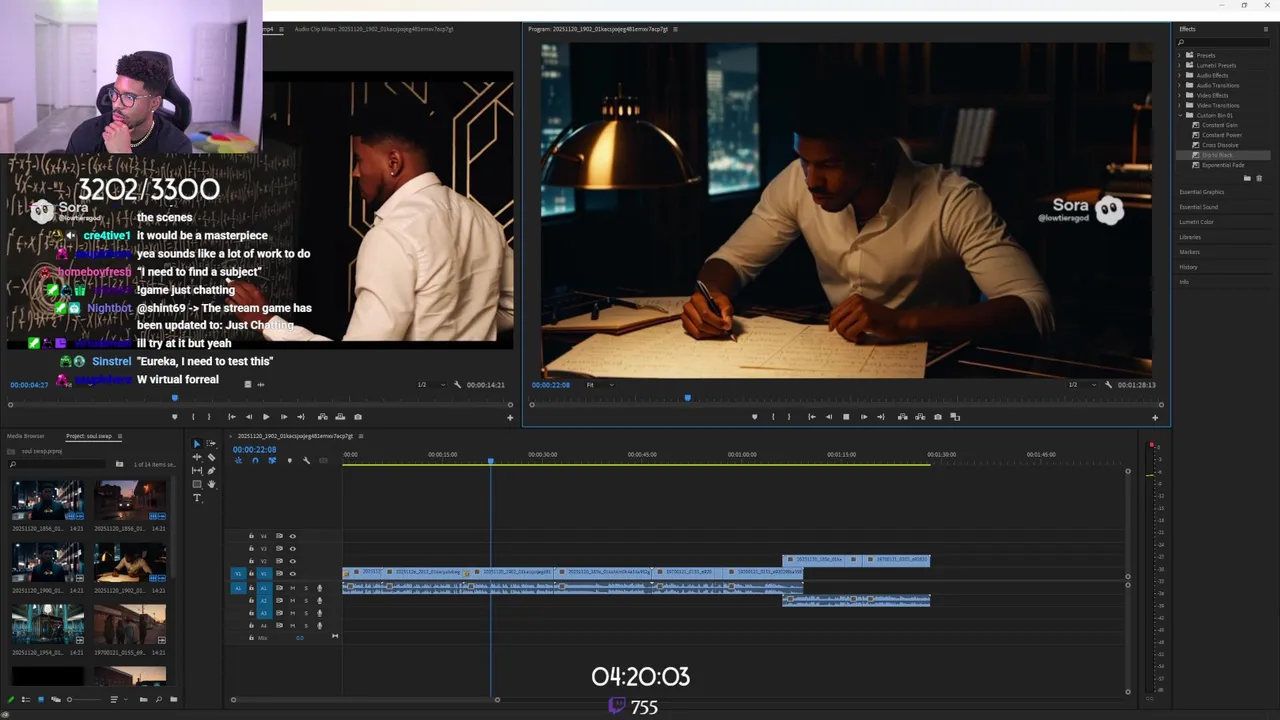Create new custom bin in Effects panel
Viewport: 1280px width, 720px height.
(1247, 178)
